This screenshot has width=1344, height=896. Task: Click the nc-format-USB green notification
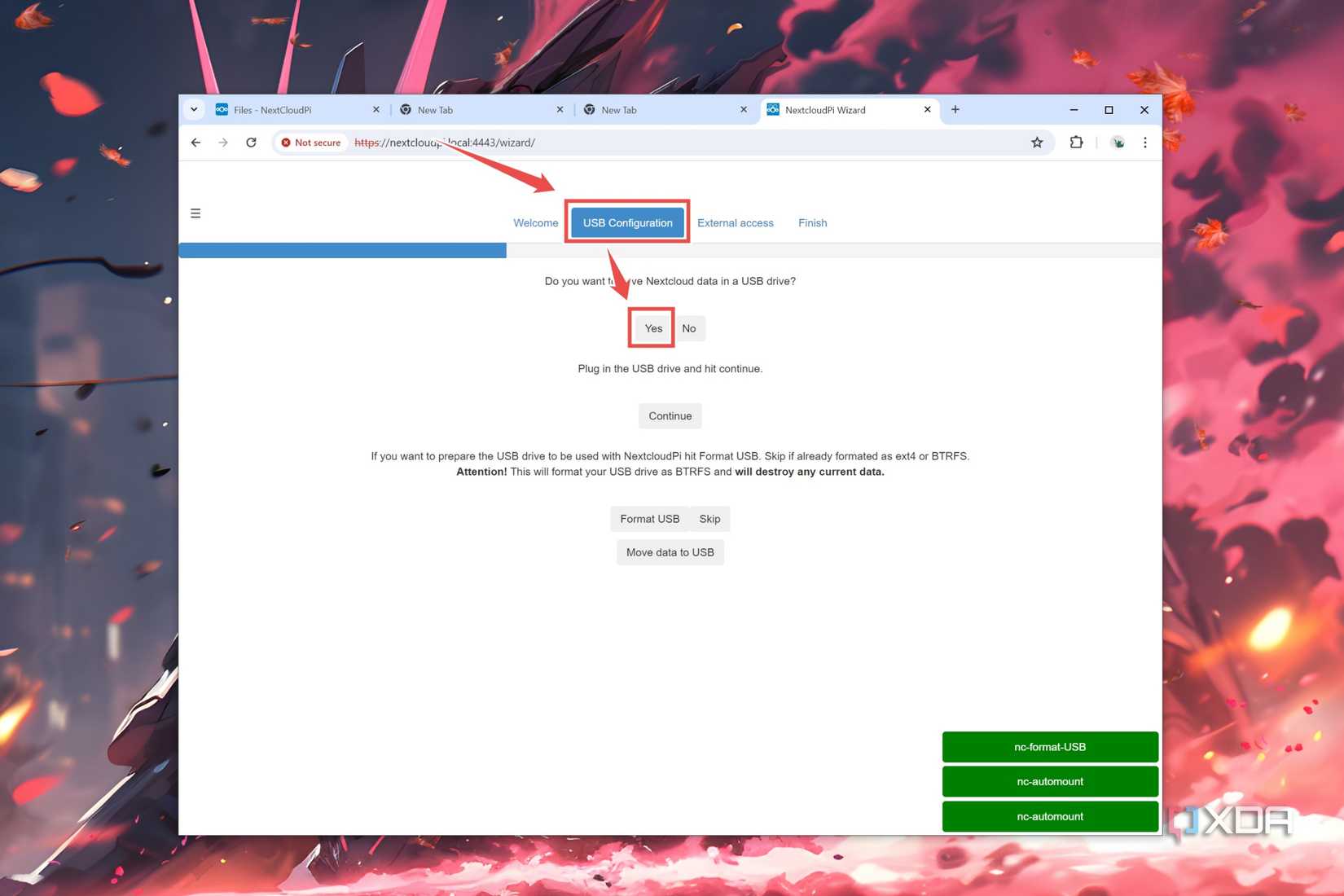pyautogui.click(x=1050, y=747)
